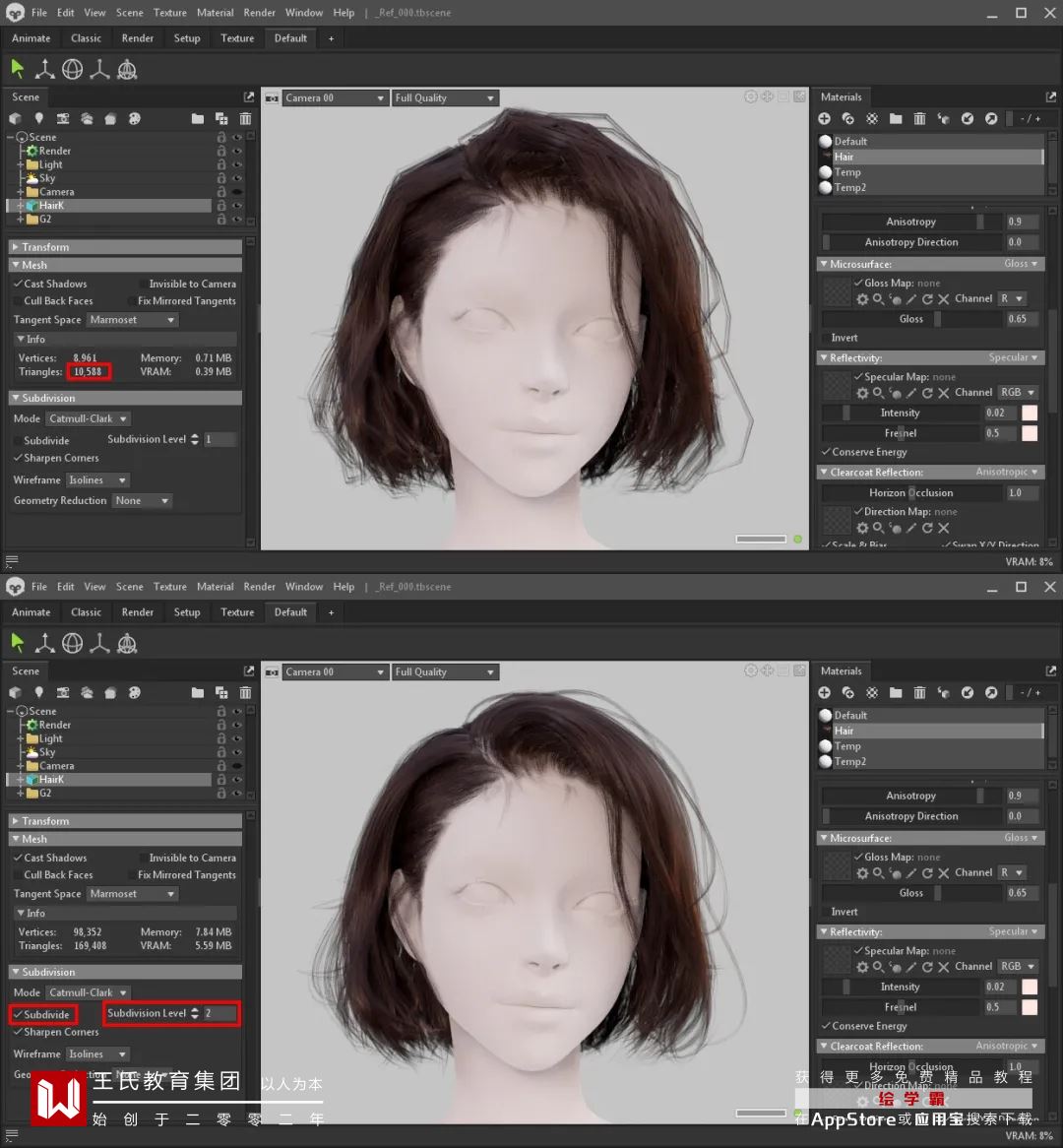The height and width of the screenshot is (1148, 1063).
Task: Reload the Specular Map in upper window
Action: pyautogui.click(x=927, y=393)
